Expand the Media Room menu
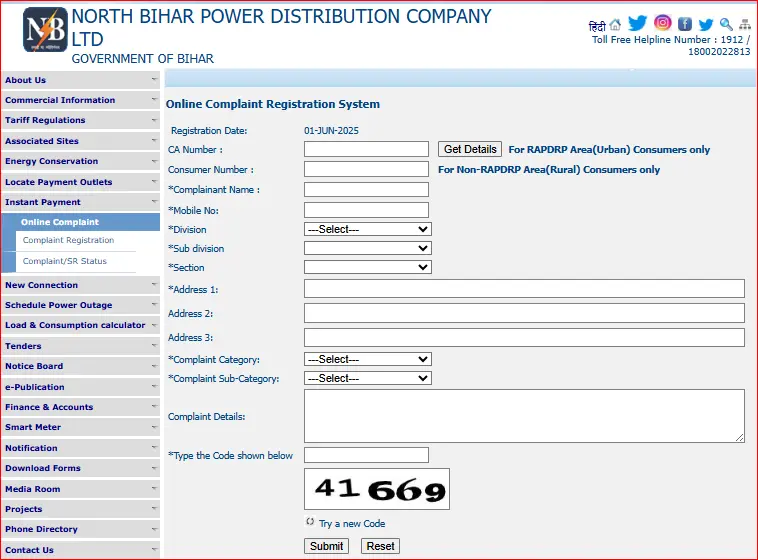This screenshot has width=758, height=560. coord(80,489)
